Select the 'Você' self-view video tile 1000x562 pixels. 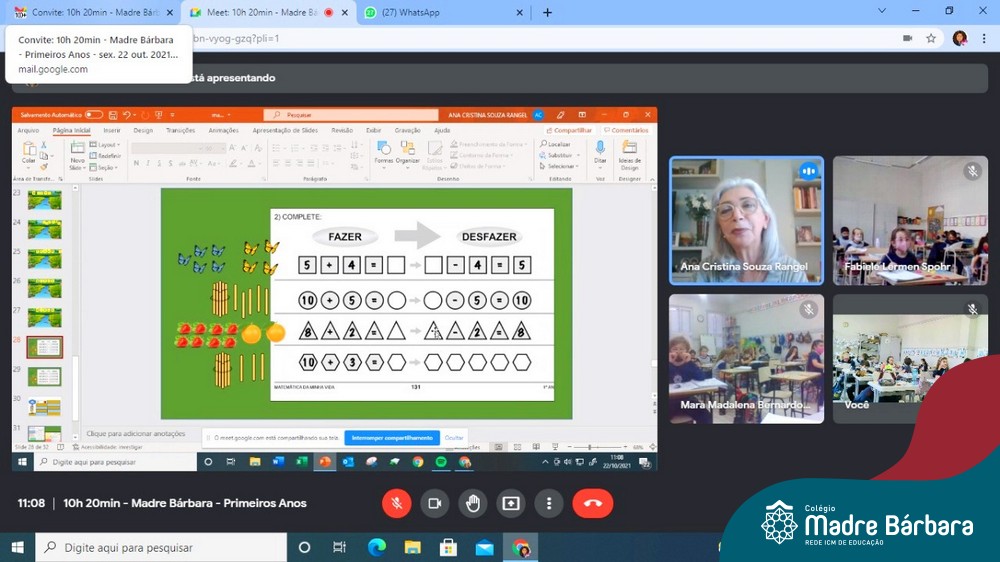tap(910, 359)
